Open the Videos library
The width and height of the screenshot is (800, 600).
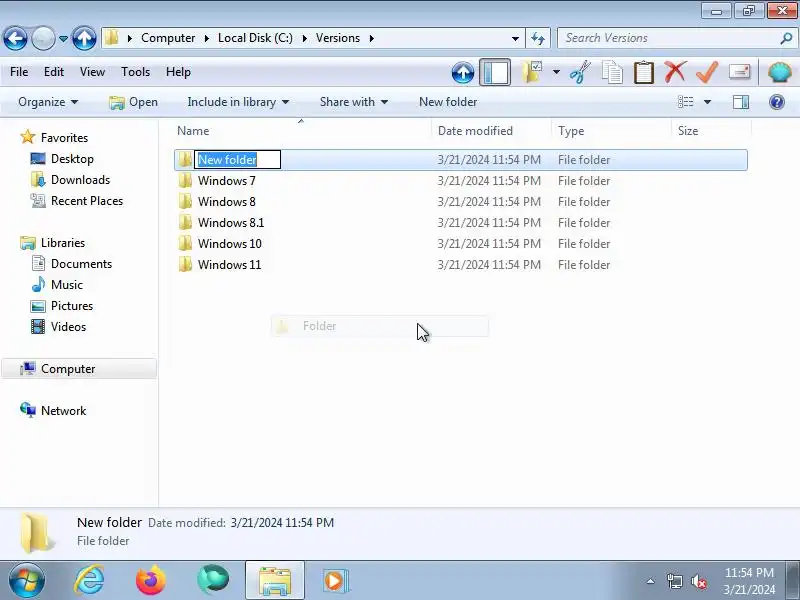pyautogui.click(x=68, y=327)
